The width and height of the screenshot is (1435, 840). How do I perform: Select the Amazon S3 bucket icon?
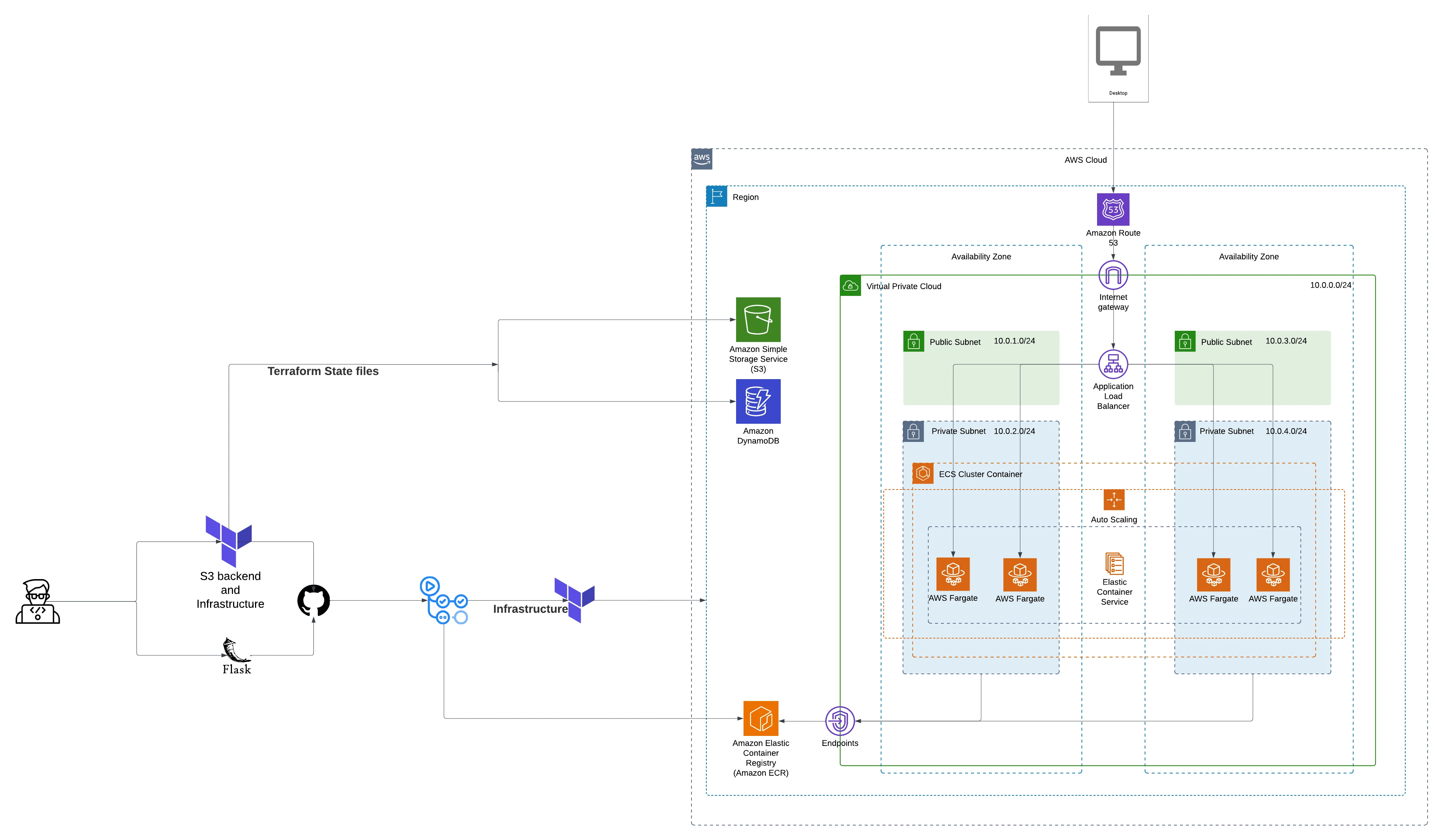[x=758, y=320]
